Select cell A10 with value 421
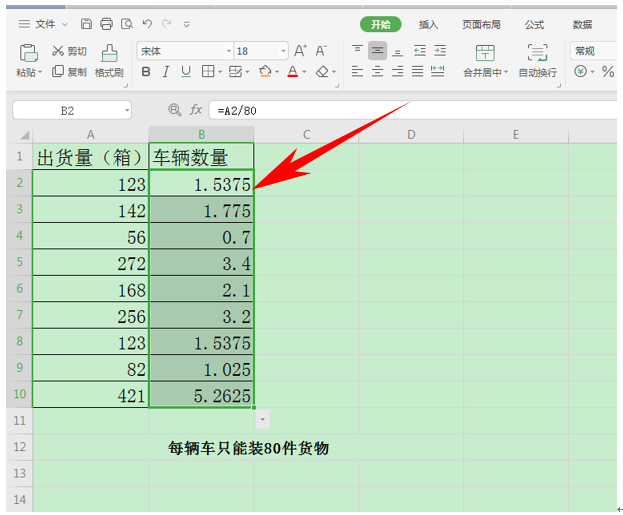Viewport: 623px width, 515px height. click(91, 395)
